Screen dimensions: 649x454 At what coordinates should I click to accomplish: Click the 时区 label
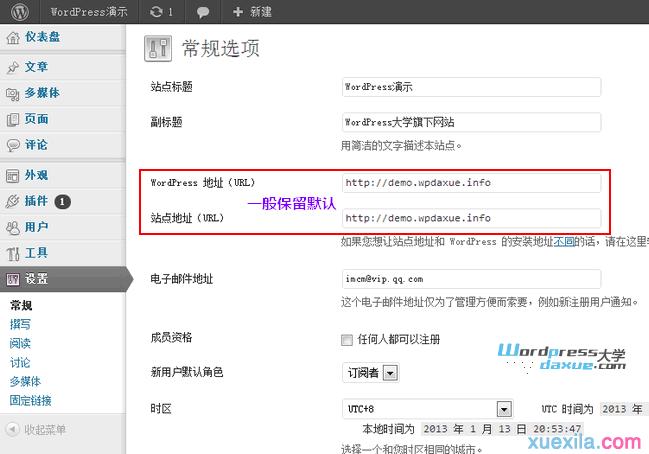click(161, 409)
